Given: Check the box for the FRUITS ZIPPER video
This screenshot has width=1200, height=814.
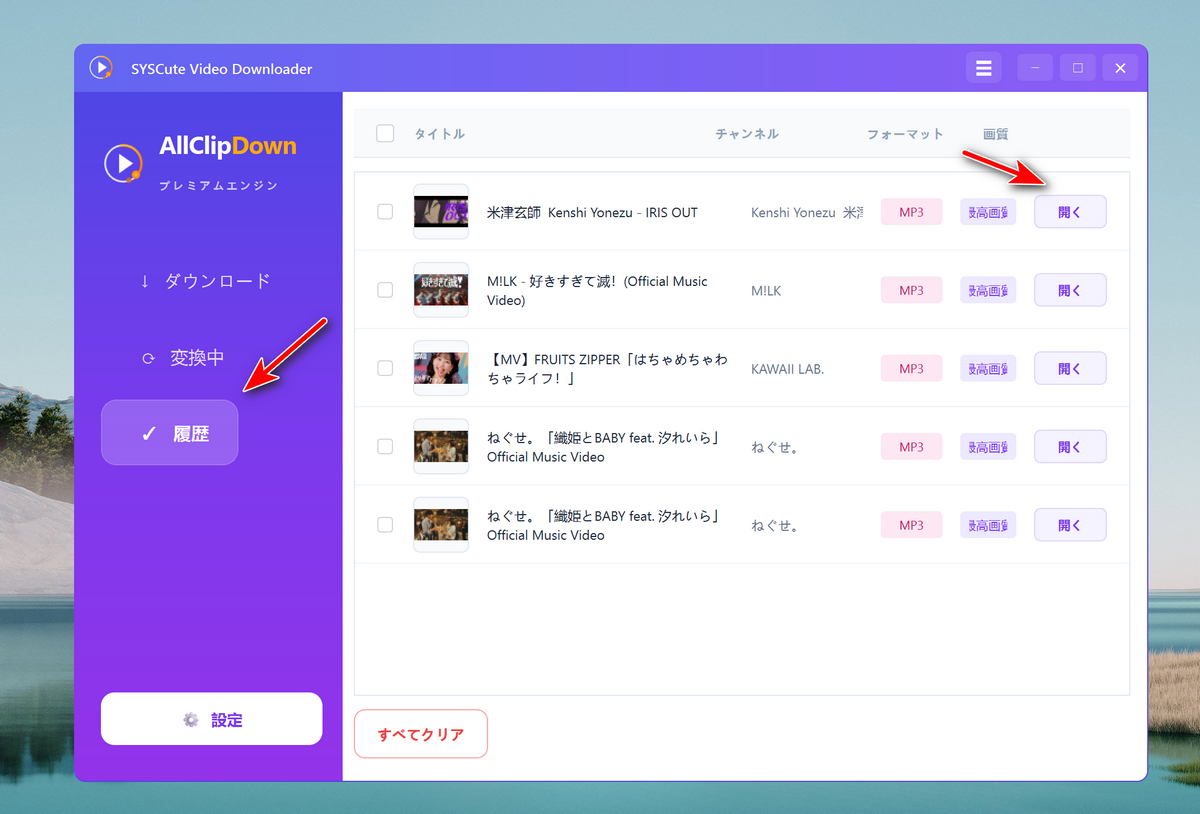Looking at the screenshot, I should (385, 368).
